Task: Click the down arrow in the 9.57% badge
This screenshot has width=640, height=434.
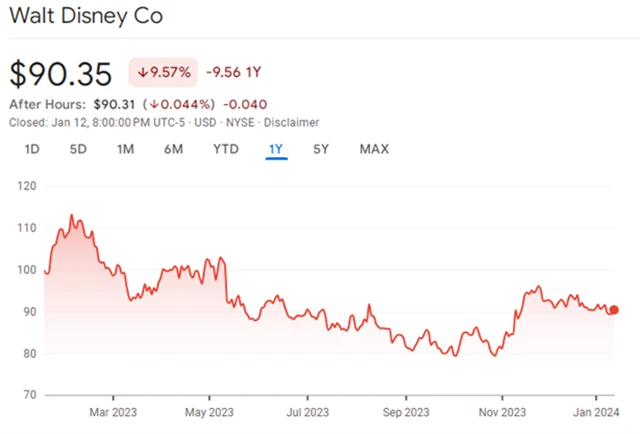Action: tap(143, 73)
